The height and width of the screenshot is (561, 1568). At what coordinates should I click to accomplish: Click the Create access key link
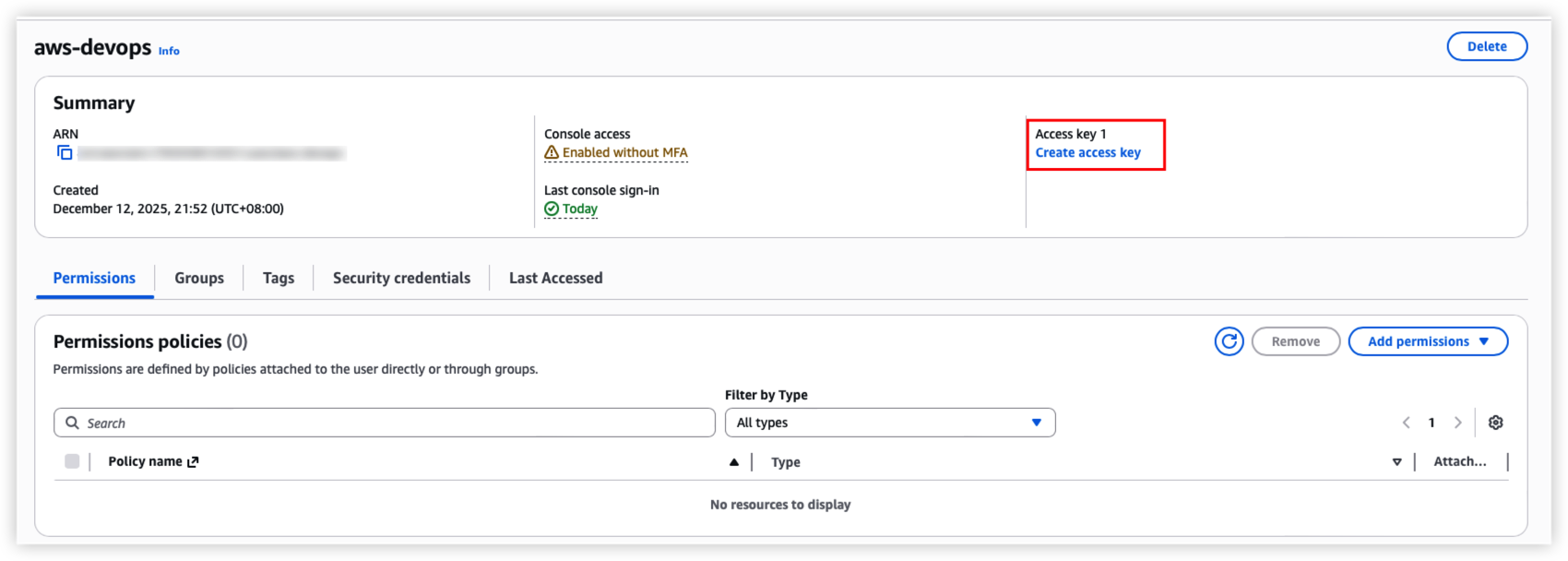(x=1087, y=153)
